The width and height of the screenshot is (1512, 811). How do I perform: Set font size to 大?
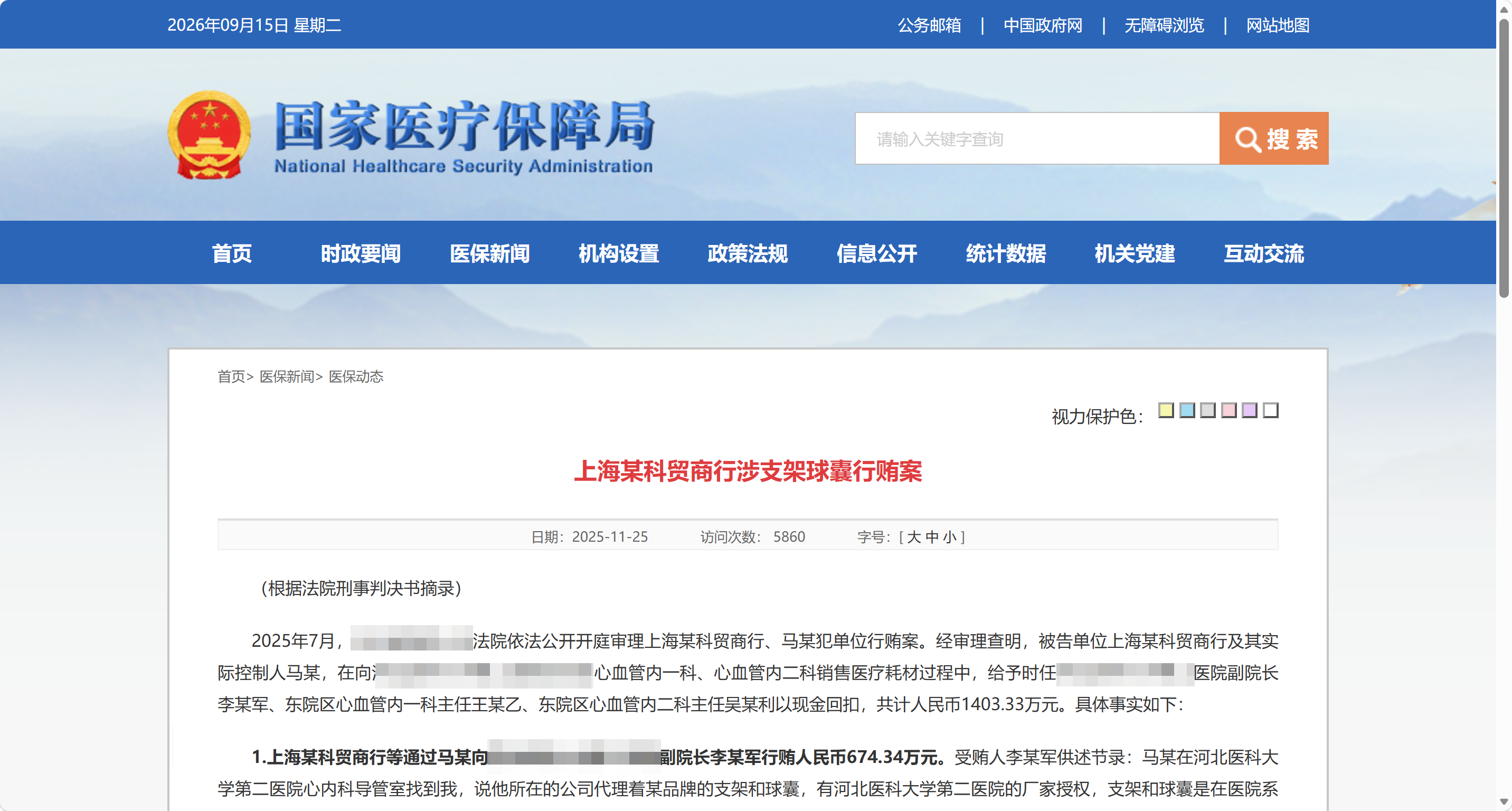(914, 537)
